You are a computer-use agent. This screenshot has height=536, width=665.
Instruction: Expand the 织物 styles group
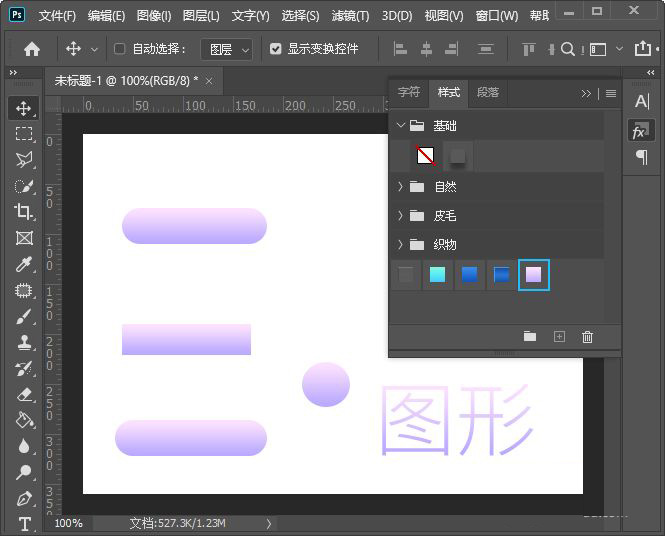point(400,244)
